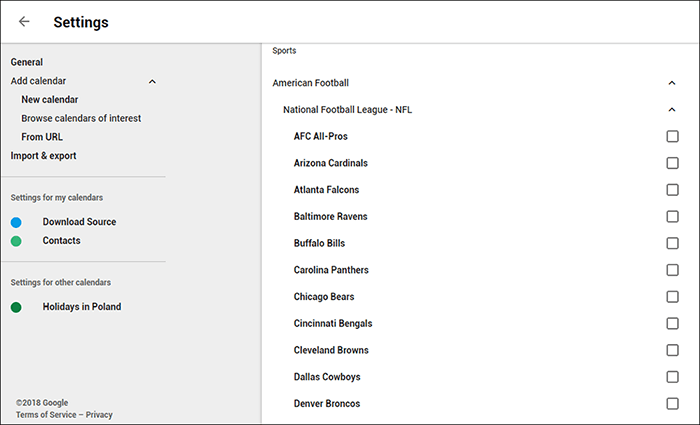Click the AFC All-Pros team name
The height and width of the screenshot is (425, 700).
coord(321,136)
